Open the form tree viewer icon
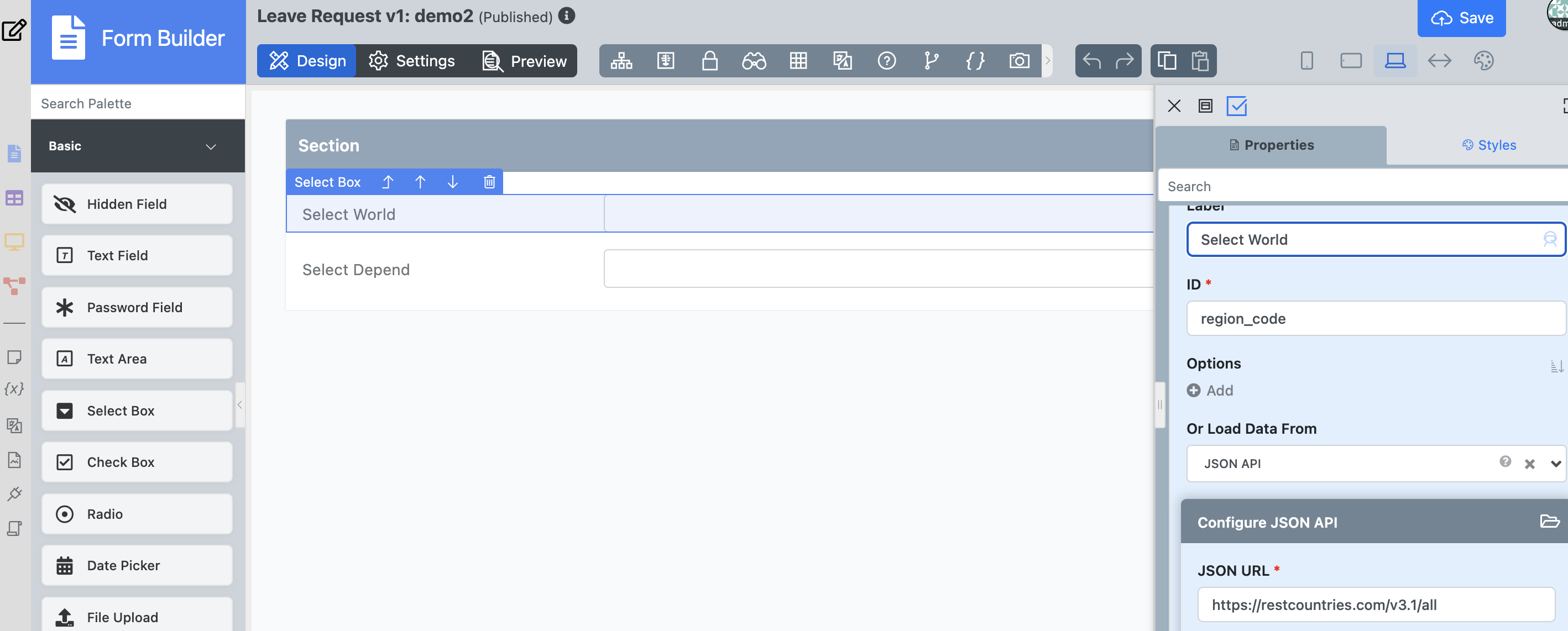This screenshot has height=631, width=1568. click(621, 61)
